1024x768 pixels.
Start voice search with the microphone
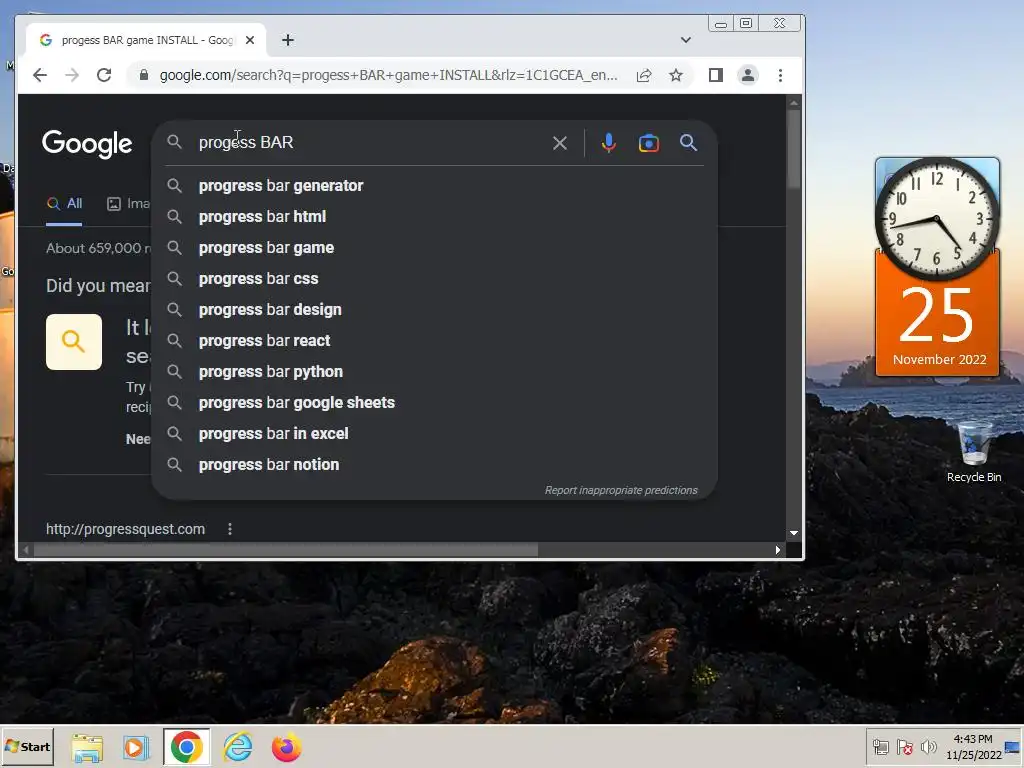pos(609,143)
